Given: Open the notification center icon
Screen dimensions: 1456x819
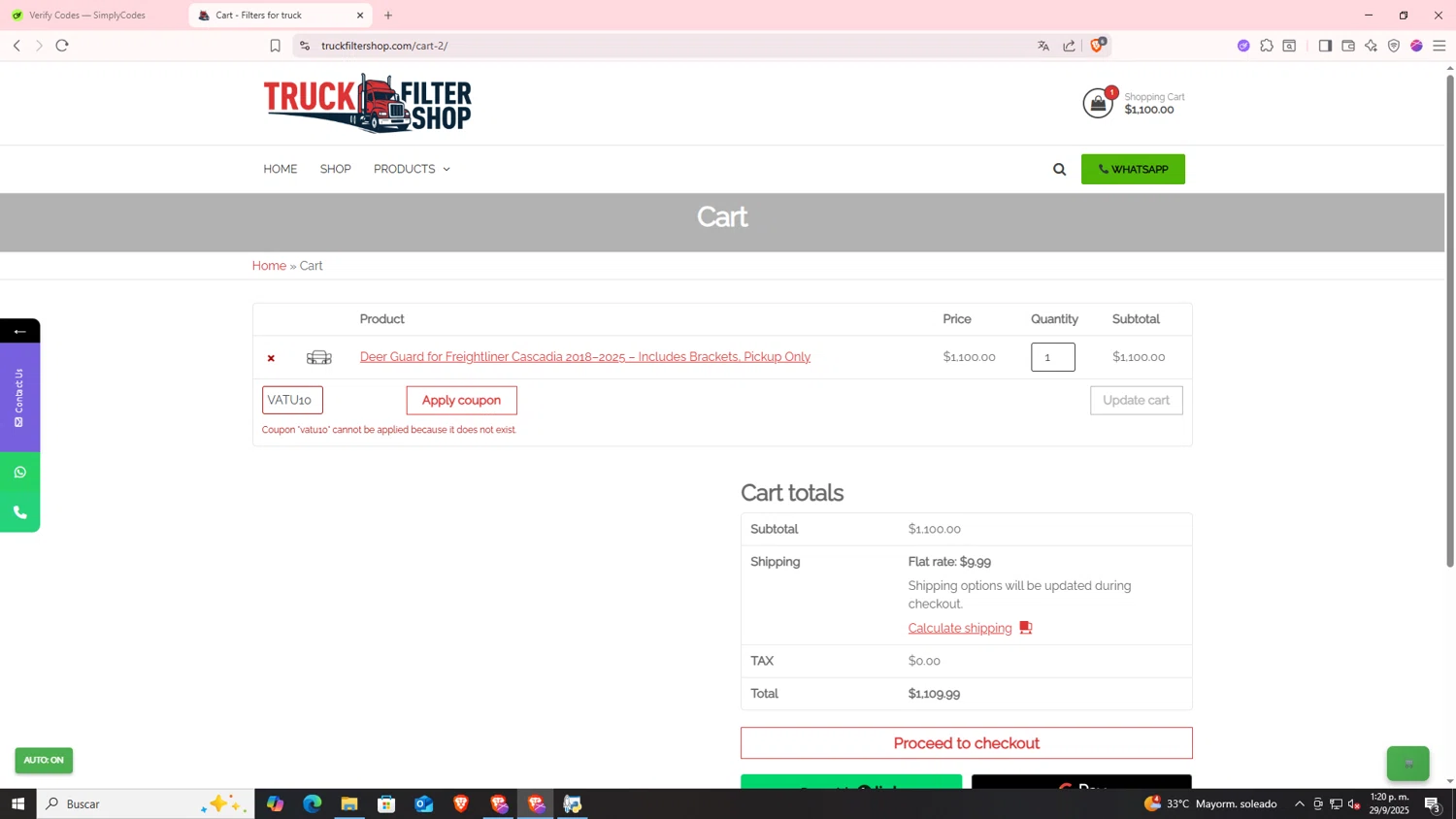Looking at the screenshot, I should pyautogui.click(x=1433, y=803).
